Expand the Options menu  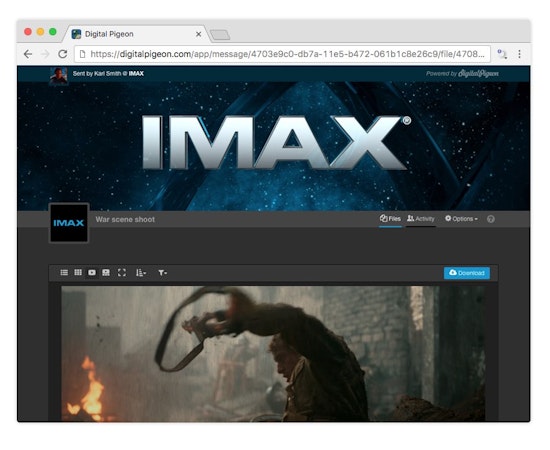coord(461,219)
